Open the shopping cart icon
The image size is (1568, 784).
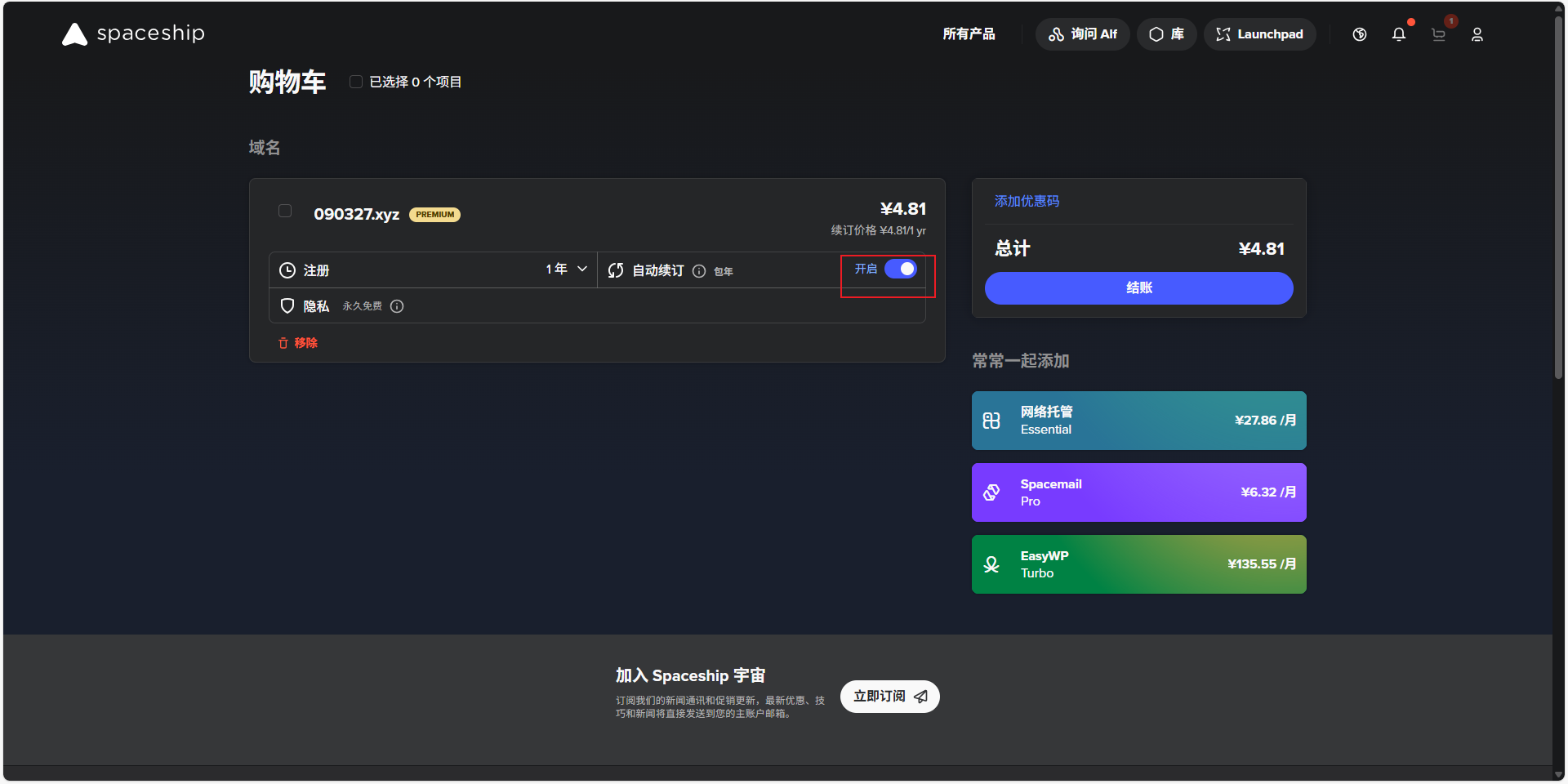point(1439,34)
